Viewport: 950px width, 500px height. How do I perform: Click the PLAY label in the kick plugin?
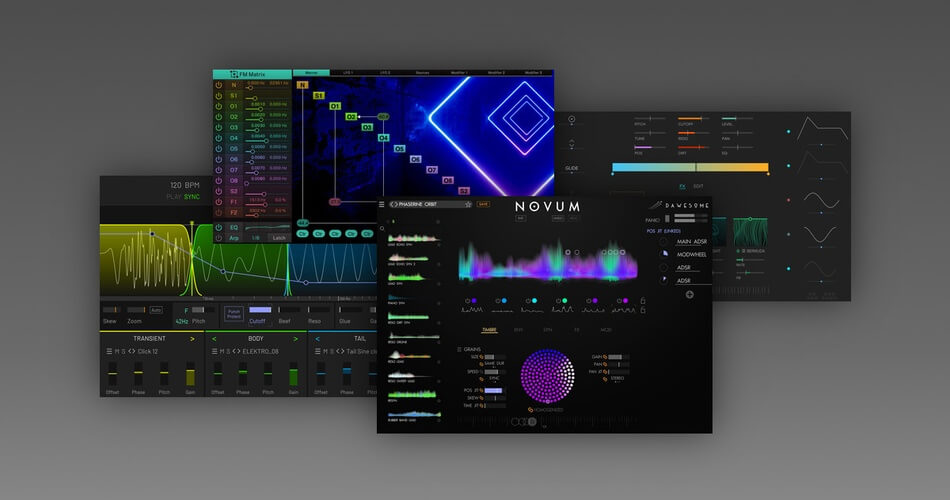coord(173,197)
